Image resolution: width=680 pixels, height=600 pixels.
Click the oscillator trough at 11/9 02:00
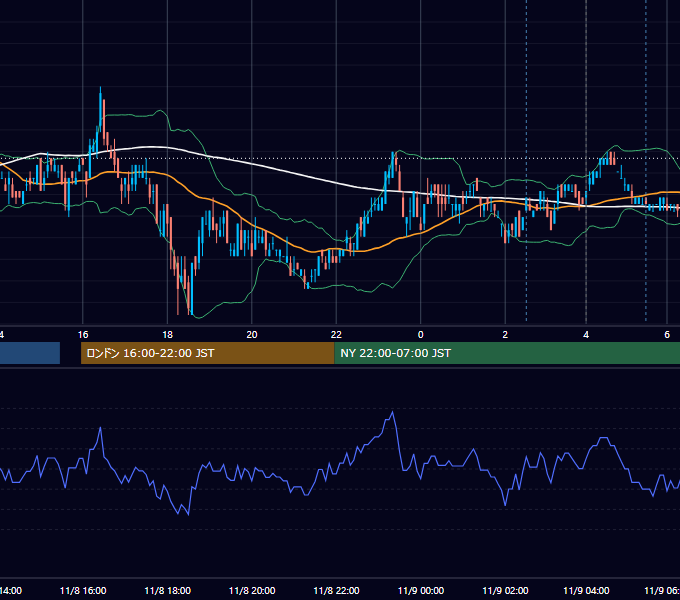coord(505,505)
